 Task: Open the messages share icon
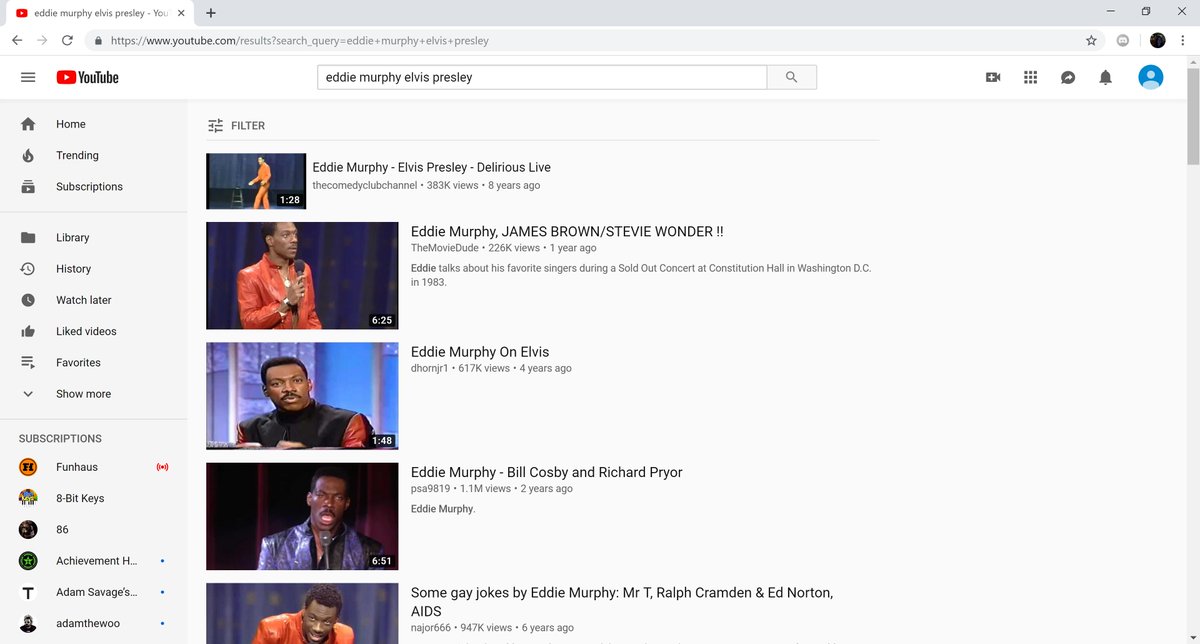coord(1068,77)
